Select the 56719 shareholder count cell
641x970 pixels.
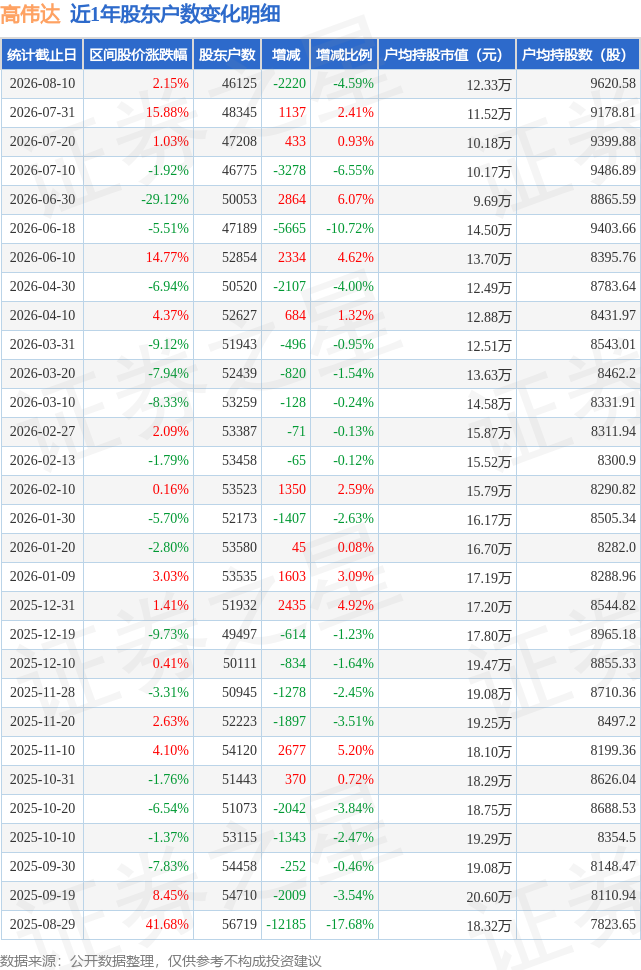(239, 924)
